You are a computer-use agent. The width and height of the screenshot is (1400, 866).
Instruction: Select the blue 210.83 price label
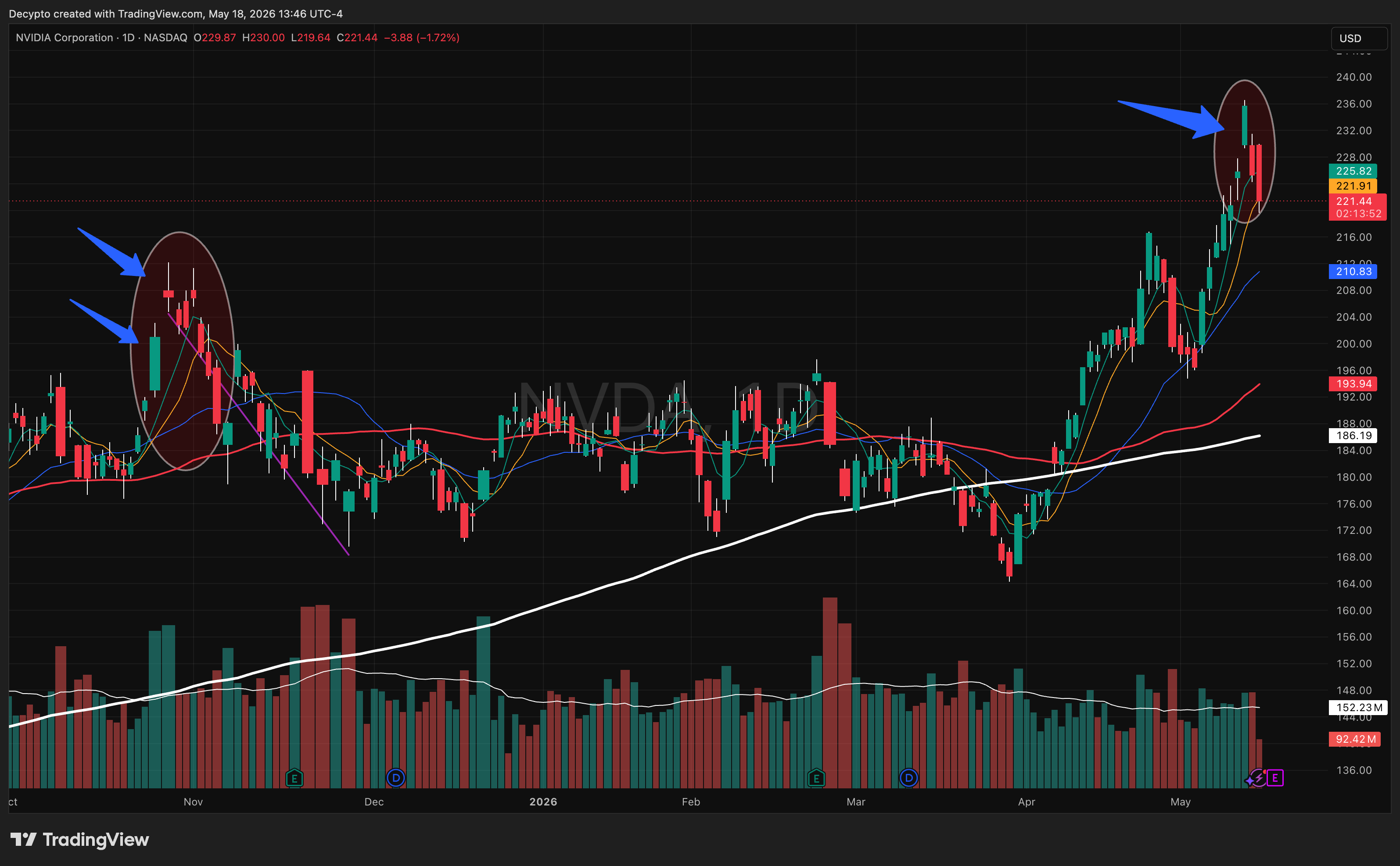[x=1353, y=272]
